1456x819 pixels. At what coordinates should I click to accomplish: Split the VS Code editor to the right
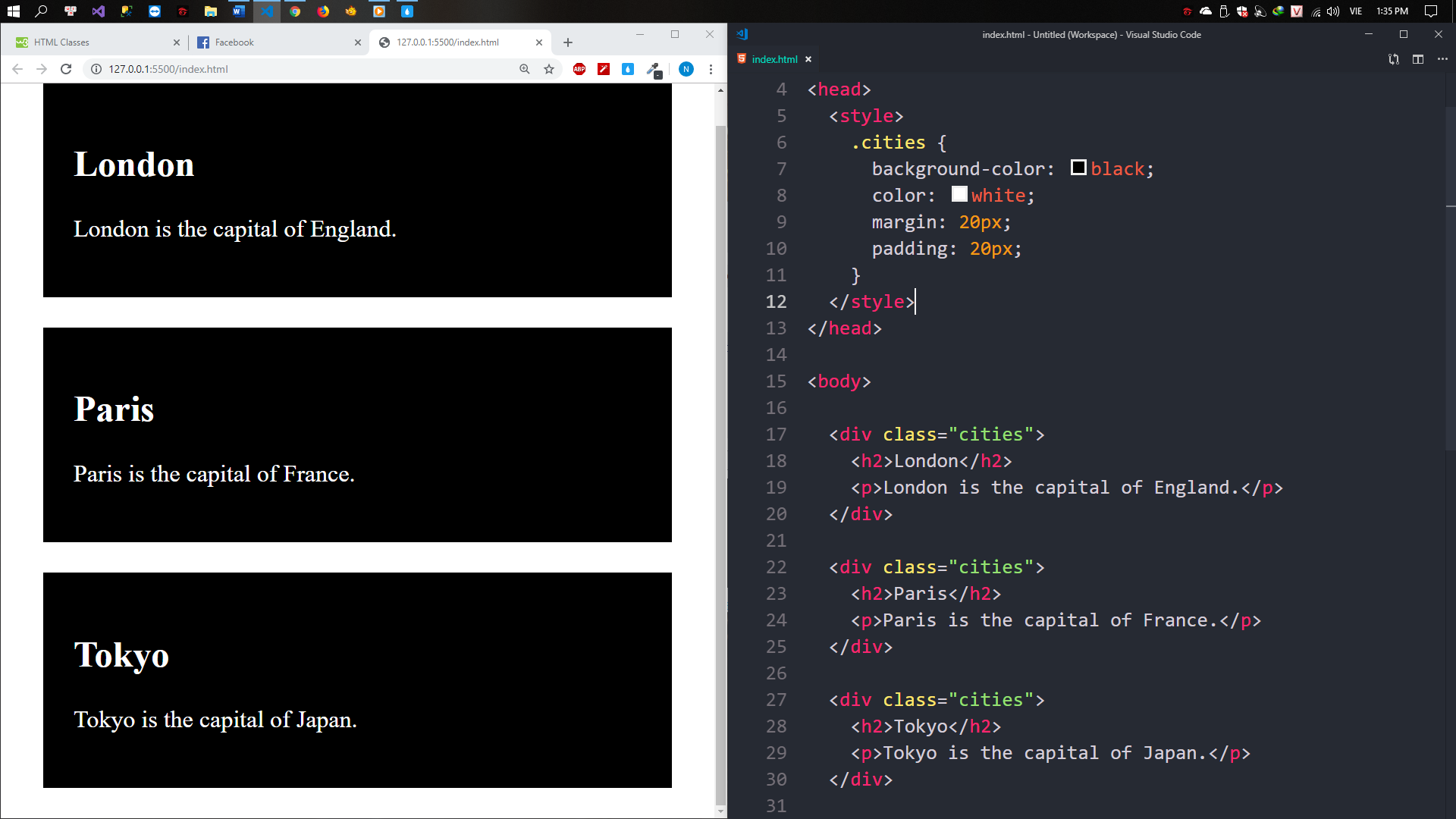click(x=1417, y=59)
